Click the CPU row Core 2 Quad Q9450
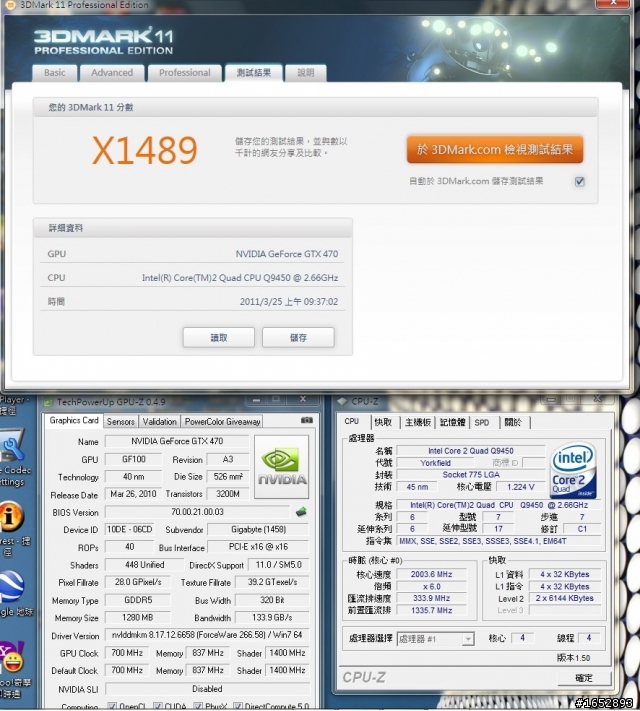The height and width of the screenshot is (711, 640). click(193, 278)
